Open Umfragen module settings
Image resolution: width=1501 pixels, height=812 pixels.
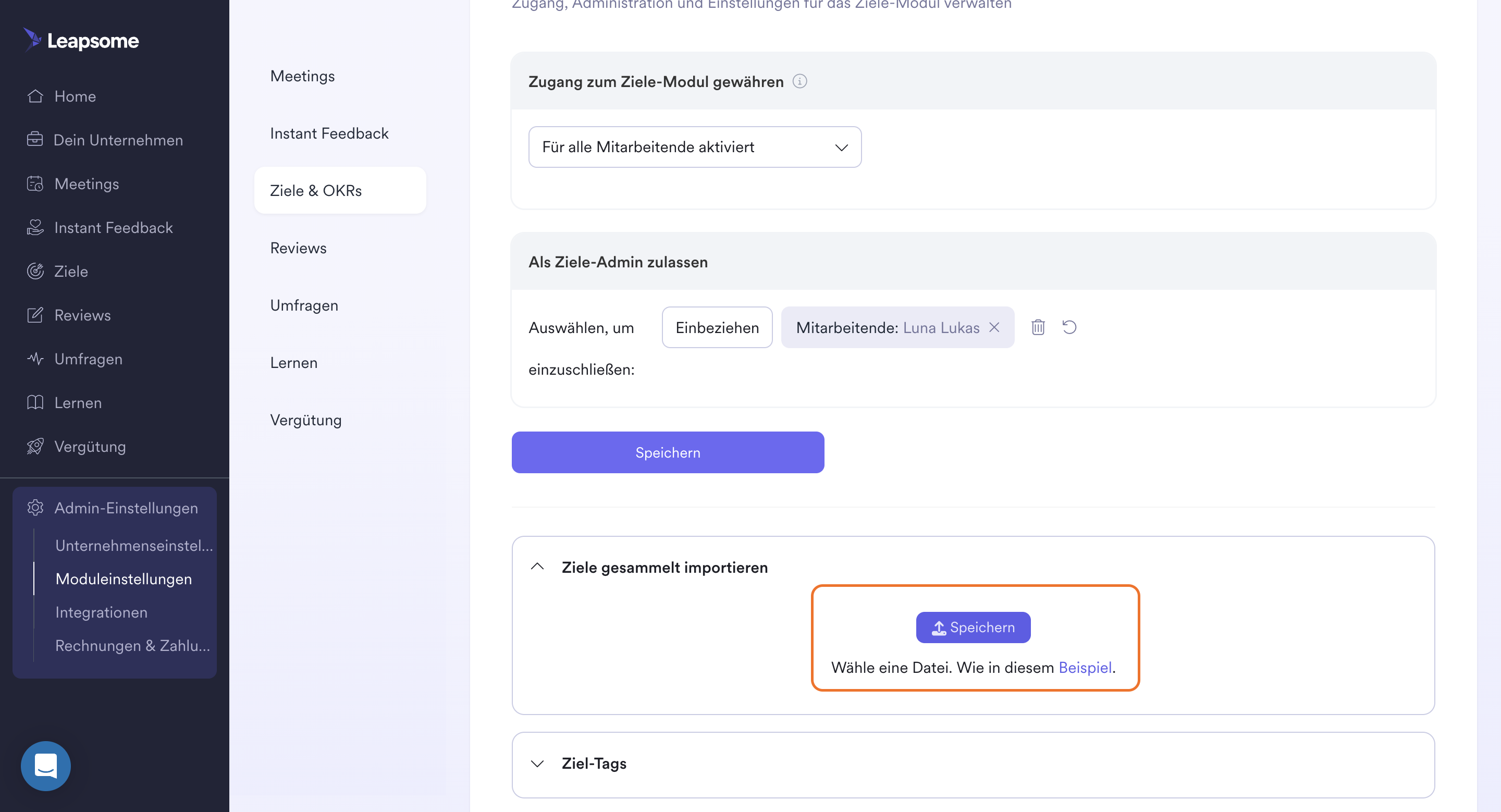coord(304,305)
